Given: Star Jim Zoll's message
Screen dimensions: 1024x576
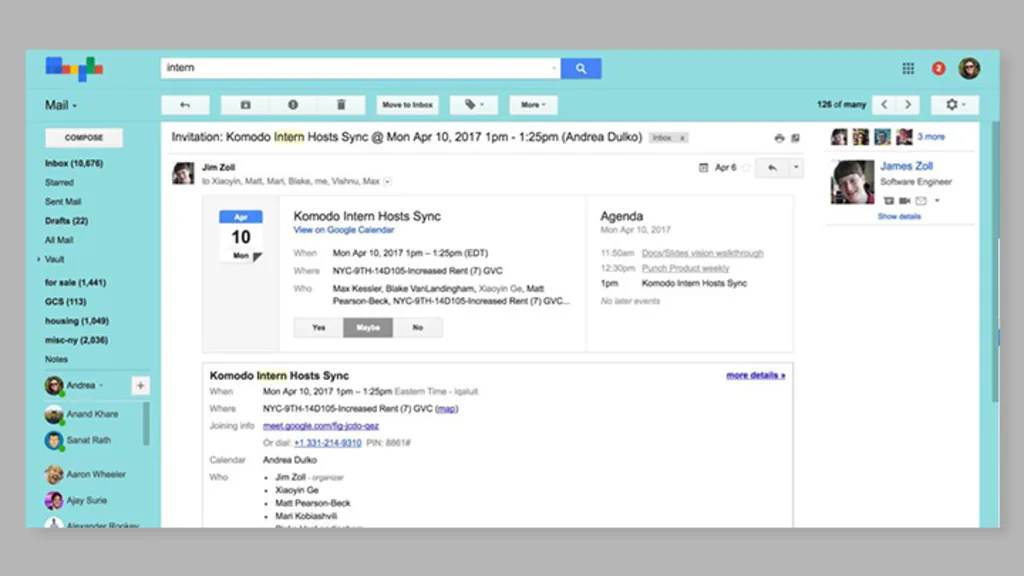Looking at the screenshot, I should tap(746, 167).
